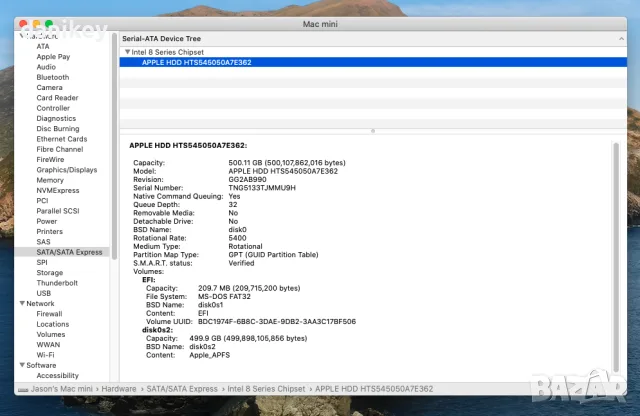Click the revision value GG2AB990

[x=247, y=179]
